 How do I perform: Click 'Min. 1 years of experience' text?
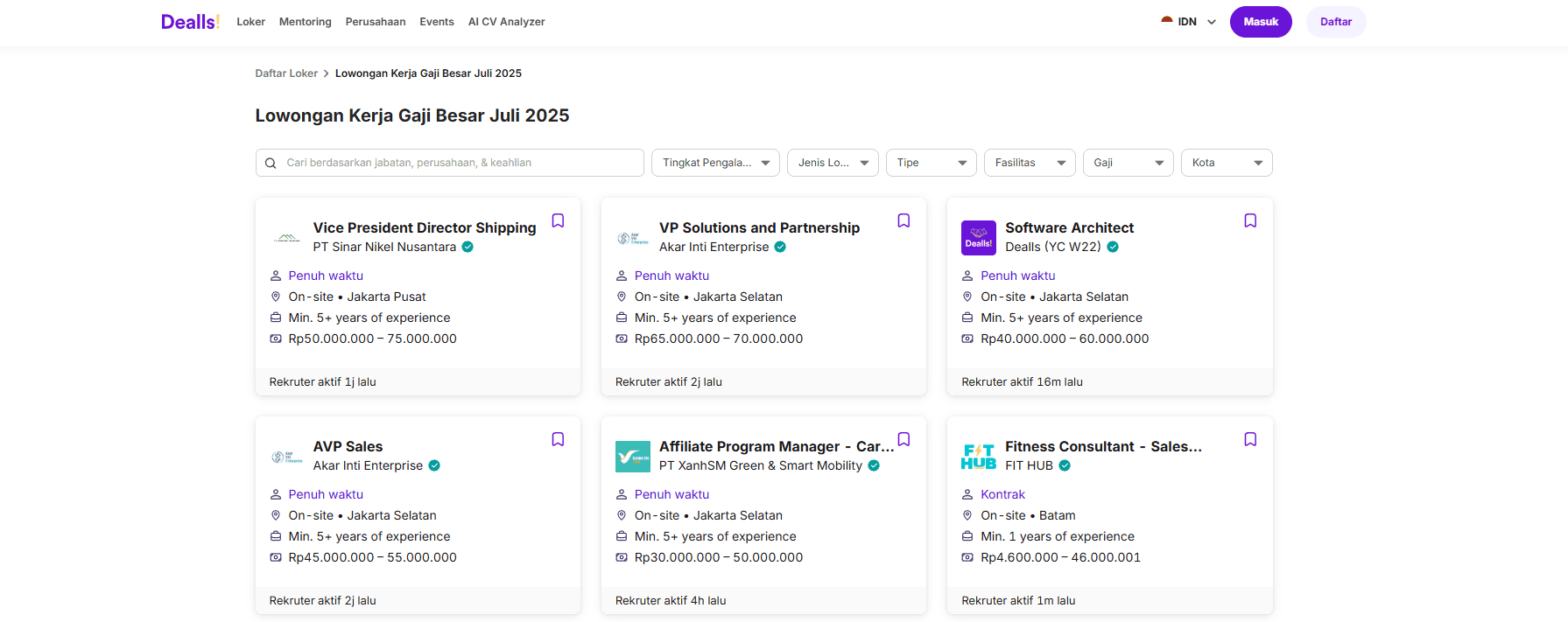(x=1058, y=536)
